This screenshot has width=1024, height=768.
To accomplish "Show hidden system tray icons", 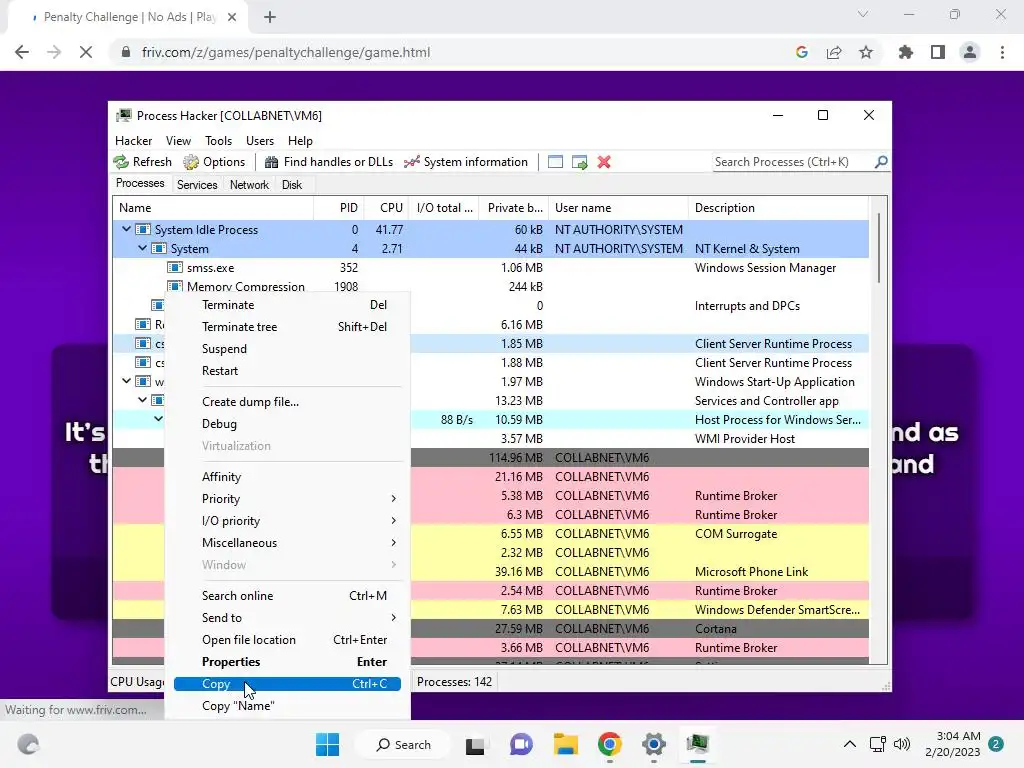I will 850,744.
